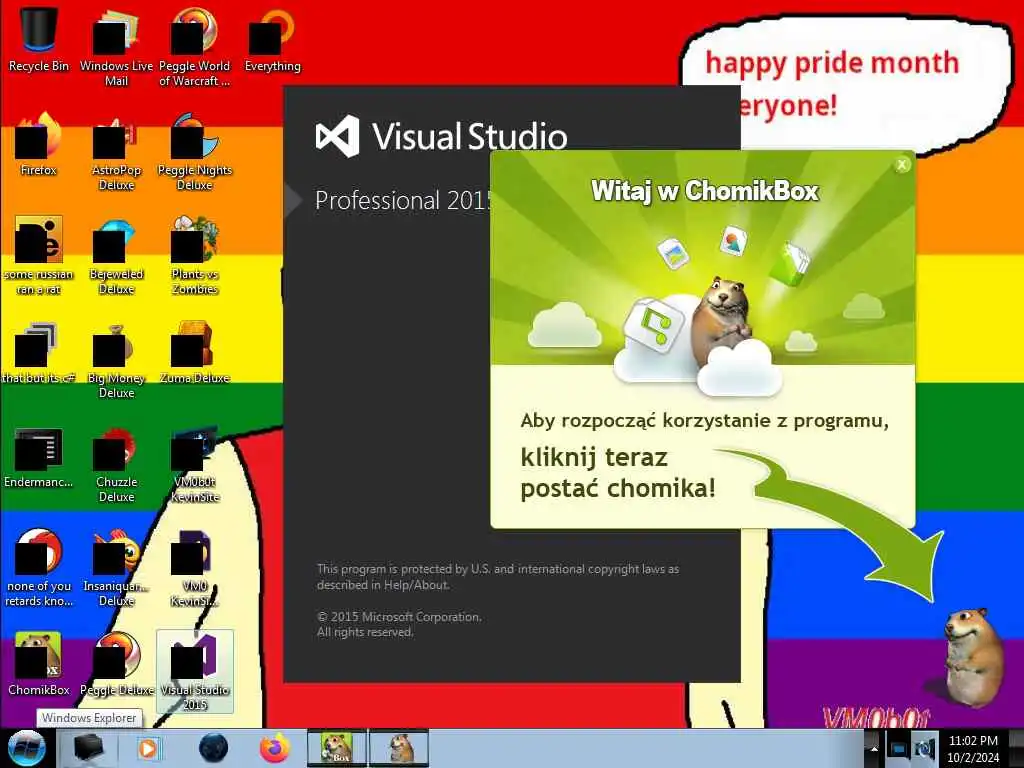
Task: Open Windows Live Mail desktop shortcut
Action: tap(116, 46)
